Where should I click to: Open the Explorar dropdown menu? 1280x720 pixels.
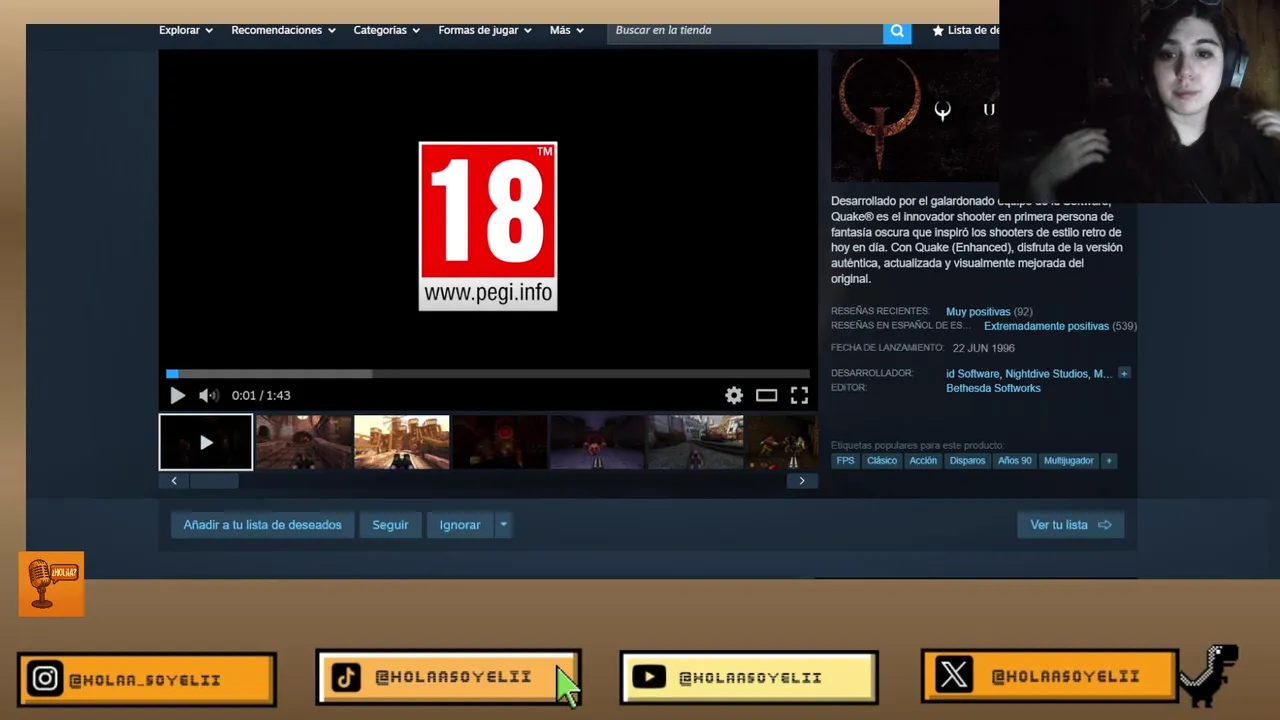pos(186,30)
